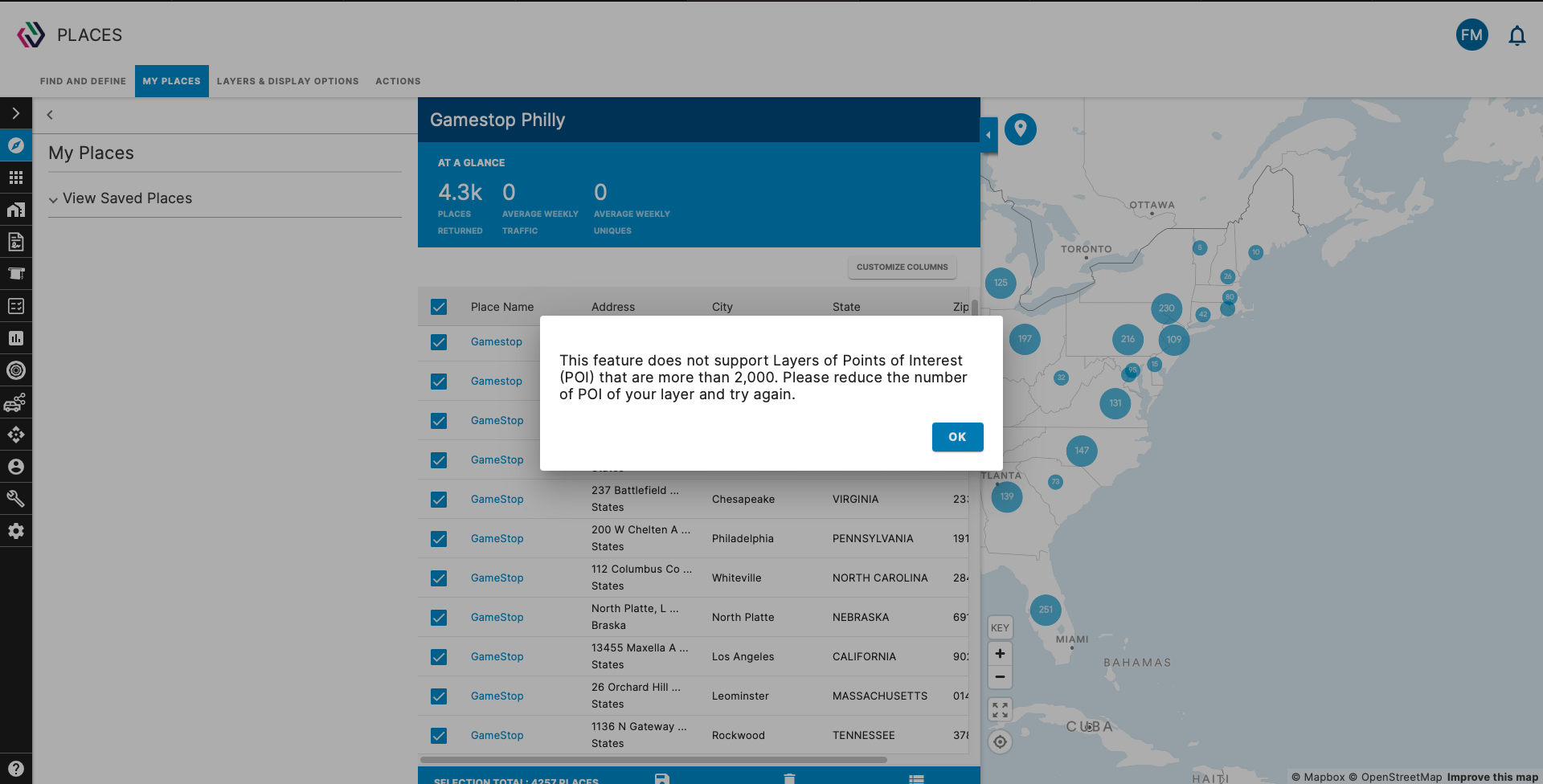Screen dimensions: 1543x784
Task: Click the Whiteville city cell
Action: pyautogui.click(x=736, y=578)
